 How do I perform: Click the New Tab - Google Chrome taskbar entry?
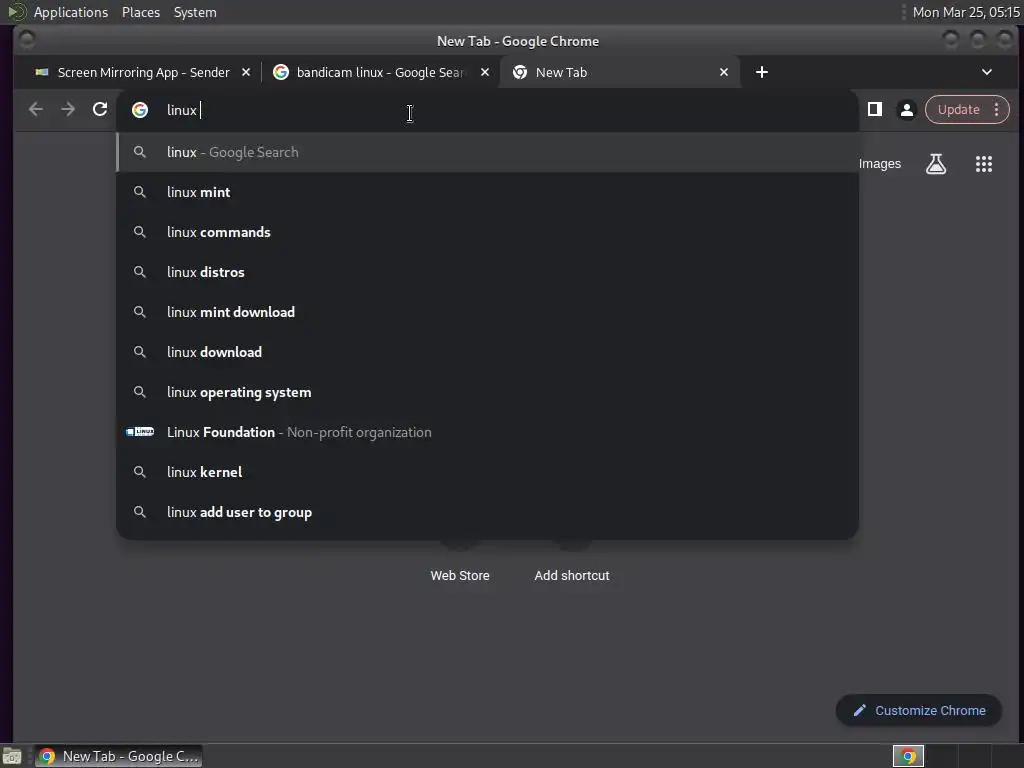point(118,756)
